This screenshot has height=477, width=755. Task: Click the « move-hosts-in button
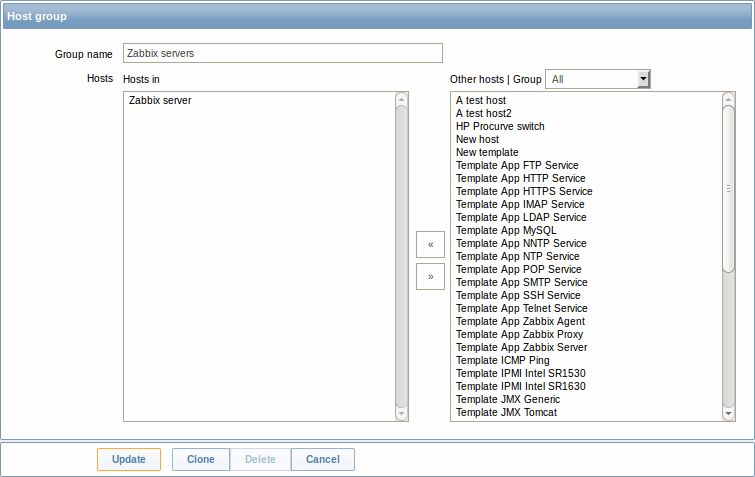coord(430,245)
